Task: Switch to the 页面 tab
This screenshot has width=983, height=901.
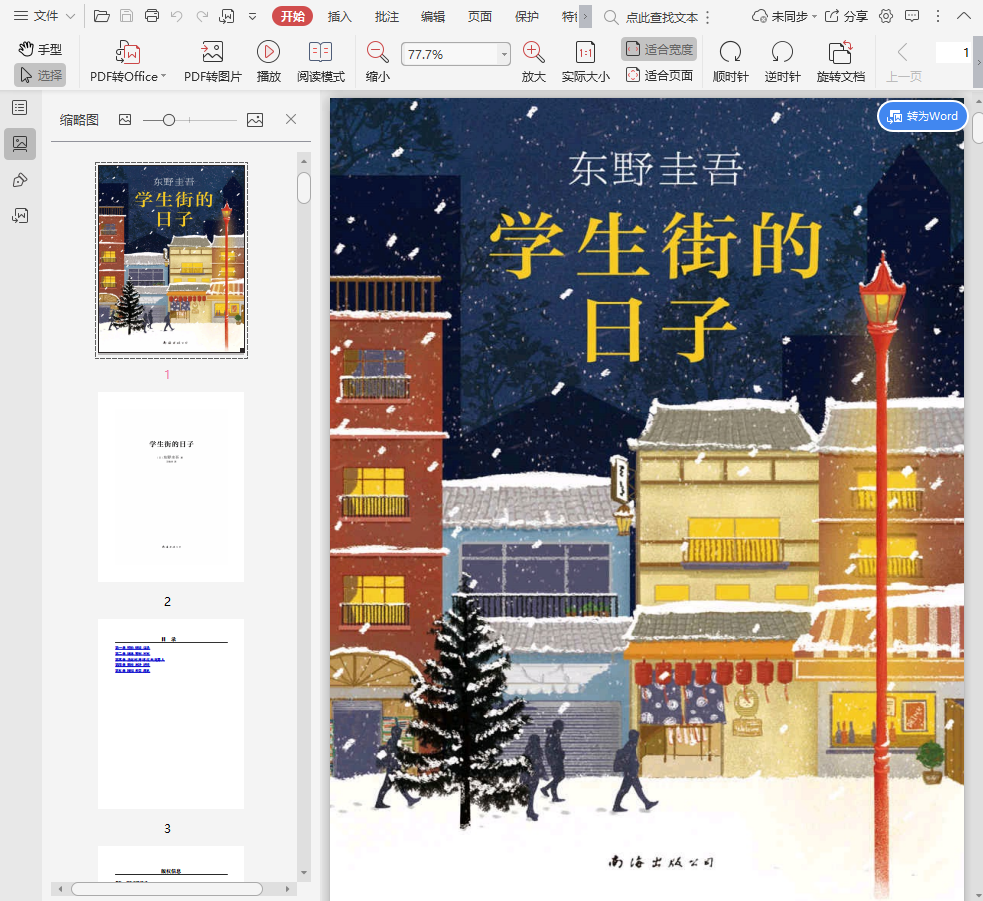Action: tap(480, 17)
